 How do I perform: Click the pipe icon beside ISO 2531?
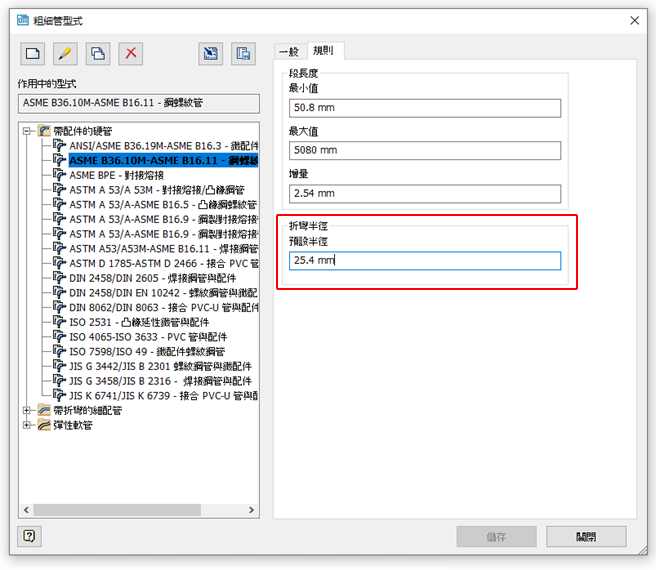[59, 322]
